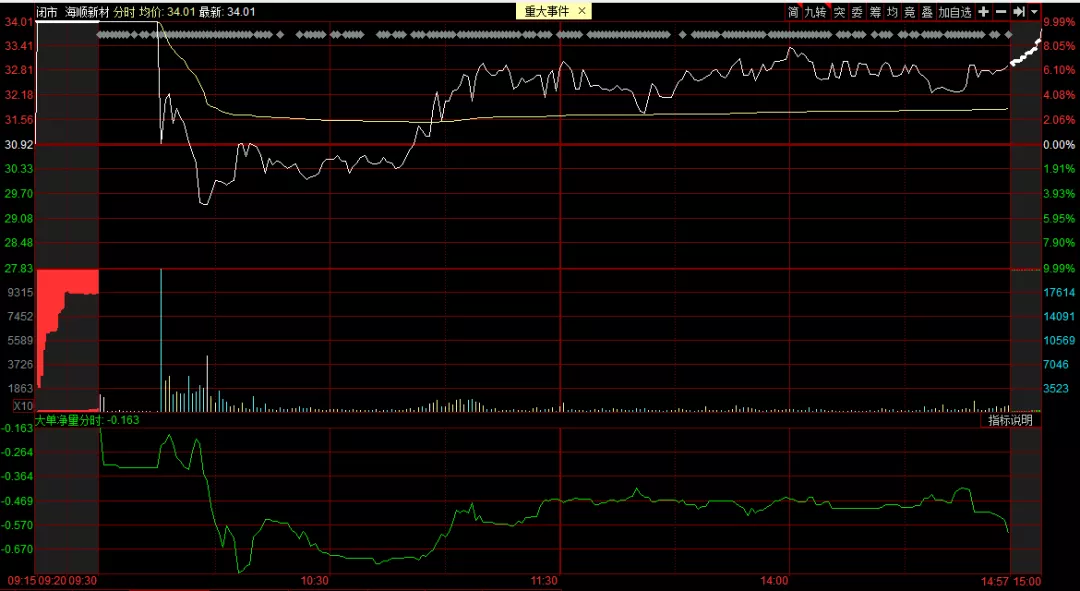Image resolution: width=1080 pixels, height=591 pixels.
Task: Toggle the 筹 chip distribution button
Action: [875, 12]
